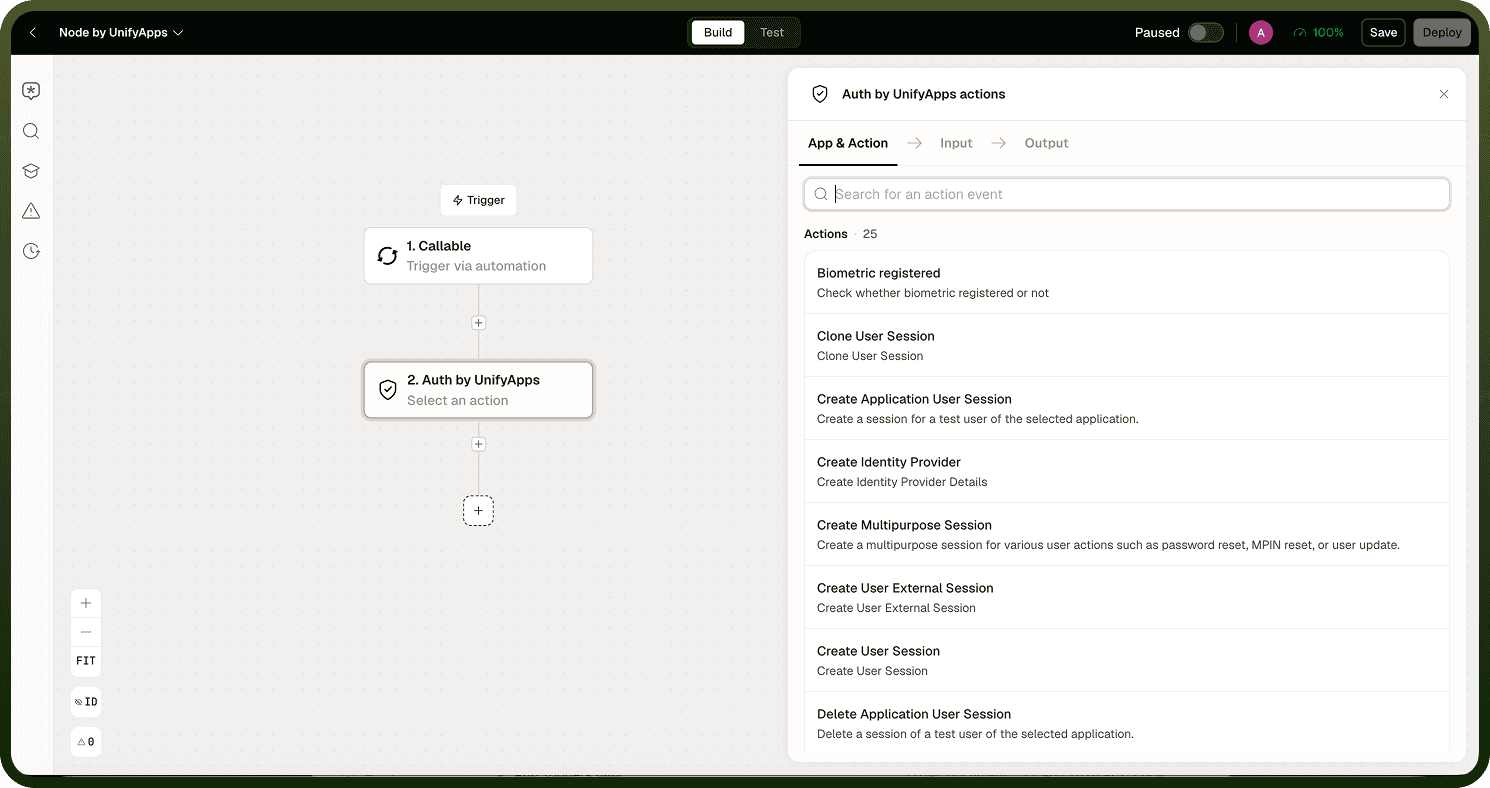This screenshot has width=1490, height=788.
Task: Click the Trigger label button on canvas
Action: pos(479,200)
